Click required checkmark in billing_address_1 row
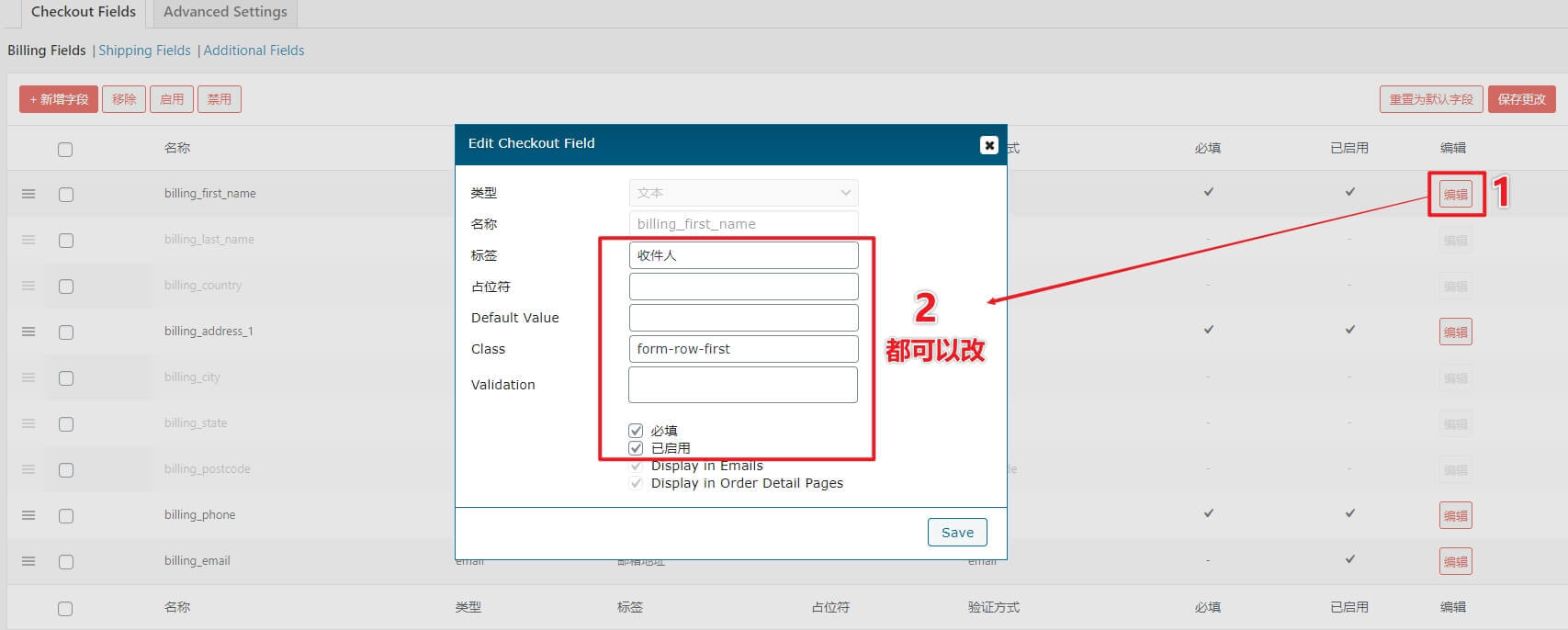 pyautogui.click(x=1209, y=330)
